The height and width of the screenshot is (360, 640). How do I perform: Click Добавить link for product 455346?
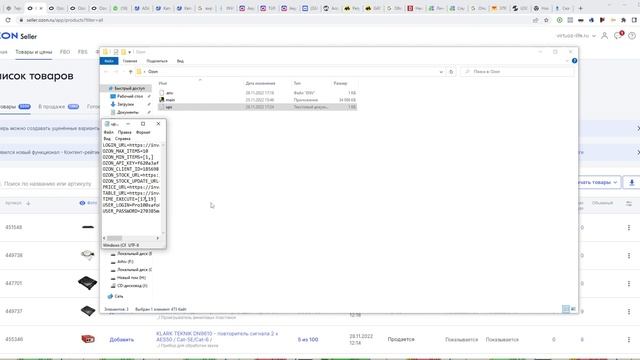pos(122,340)
